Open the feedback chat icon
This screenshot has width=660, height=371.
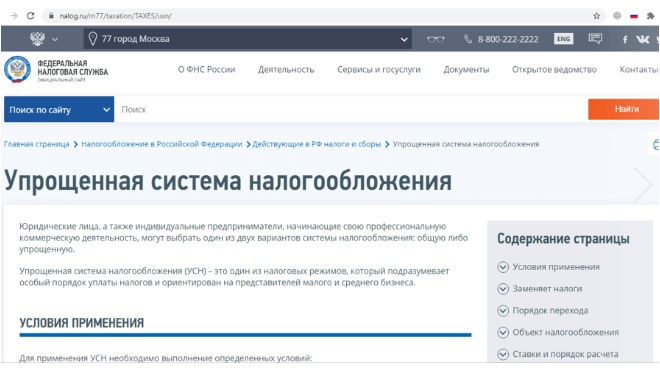coord(595,39)
